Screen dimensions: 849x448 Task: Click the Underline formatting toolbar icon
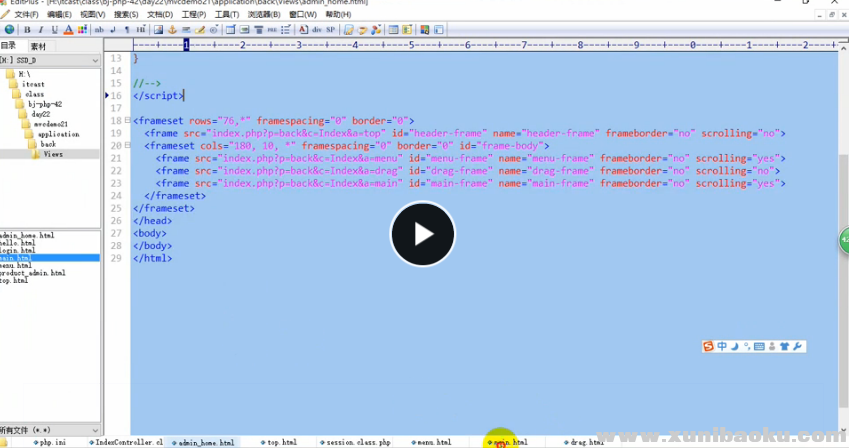coord(54,30)
